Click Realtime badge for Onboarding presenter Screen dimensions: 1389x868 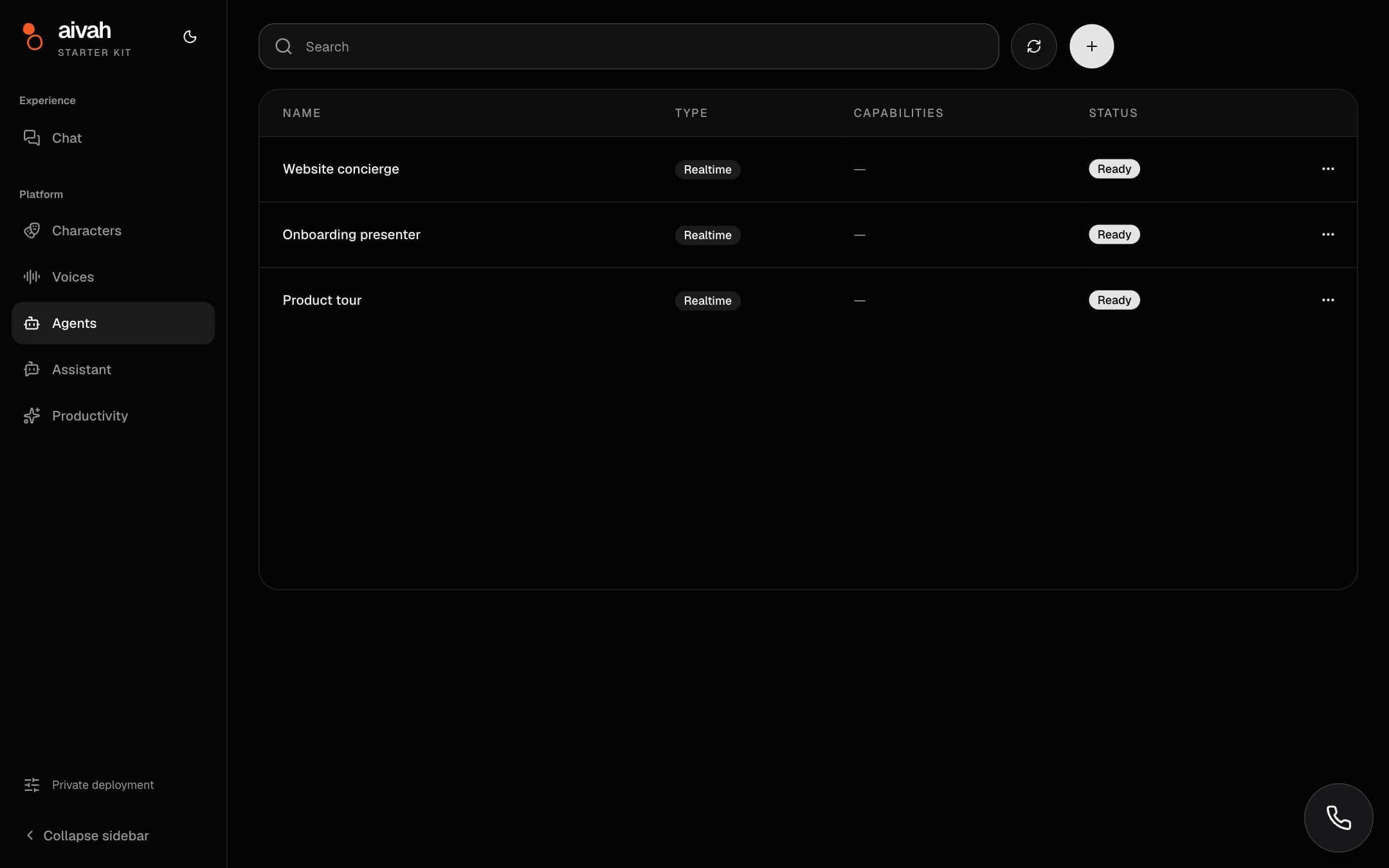pyautogui.click(x=707, y=235)
